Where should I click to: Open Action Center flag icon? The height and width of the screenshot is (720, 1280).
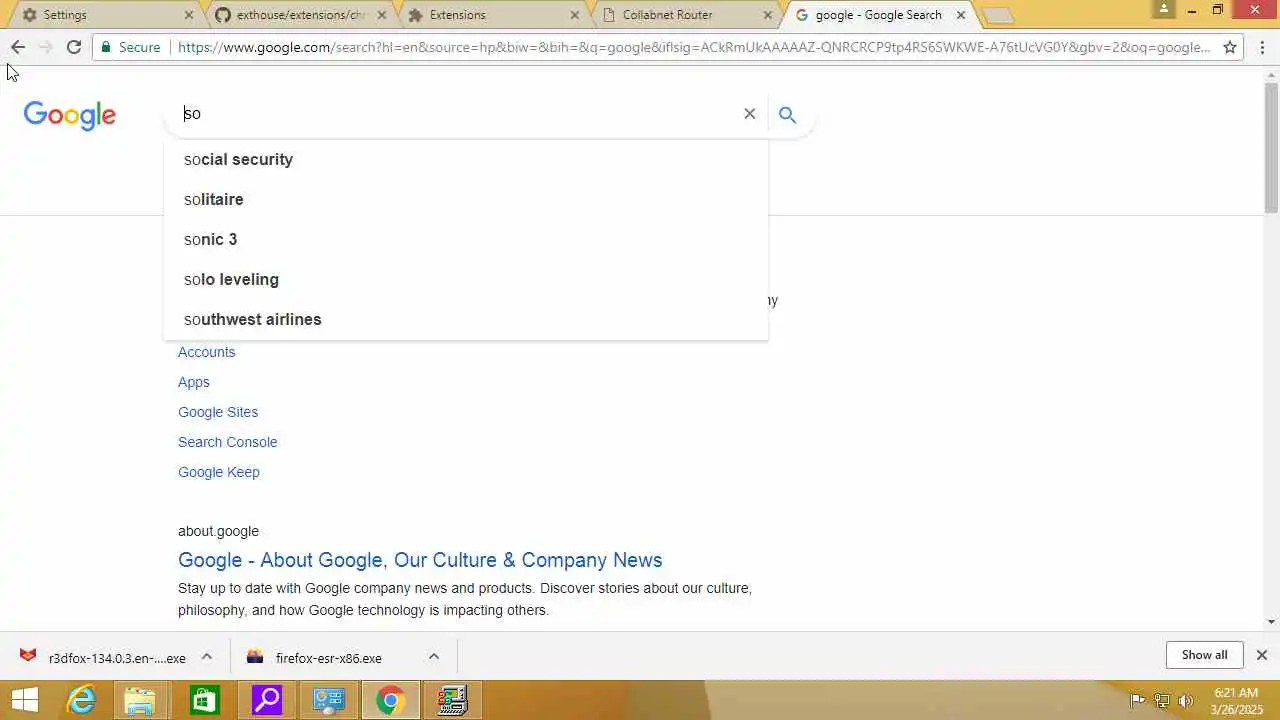(x=1137, y=700)
